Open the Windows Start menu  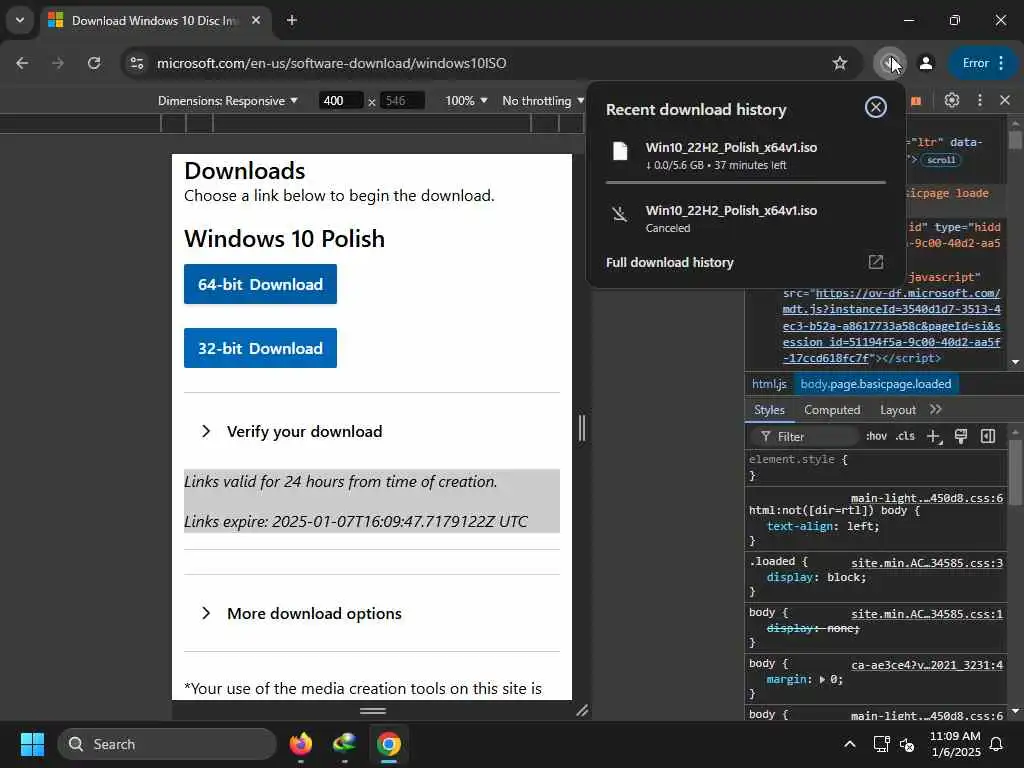[32, 744]
